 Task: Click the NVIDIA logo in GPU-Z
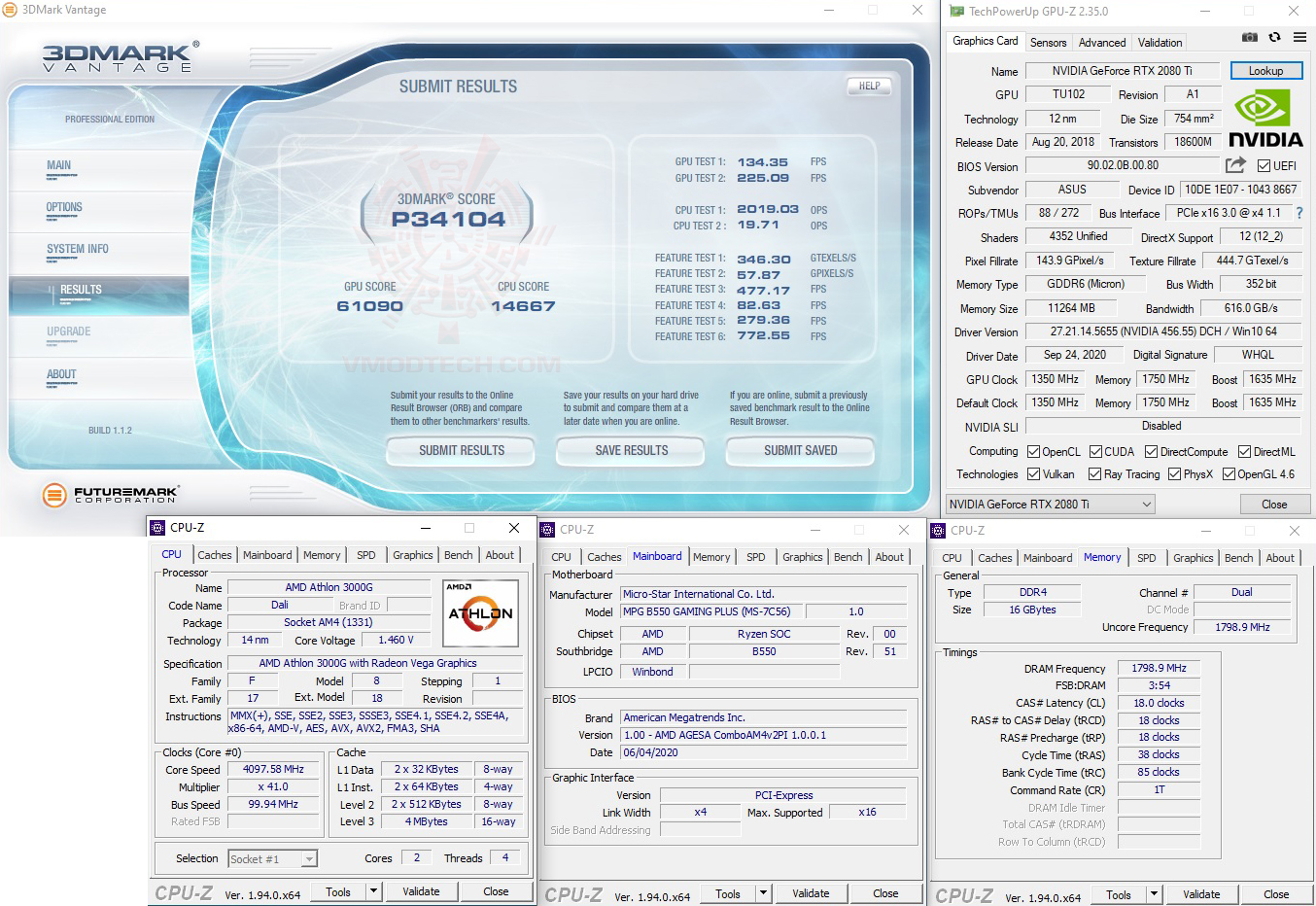pos(1265,119)
